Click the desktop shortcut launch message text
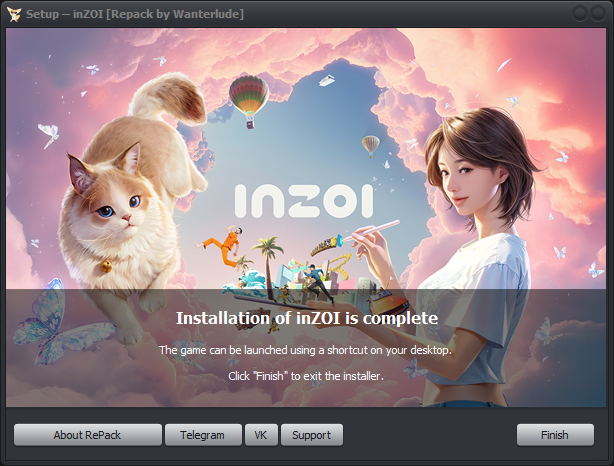This screenshot has height=466, width=614. 305,350
